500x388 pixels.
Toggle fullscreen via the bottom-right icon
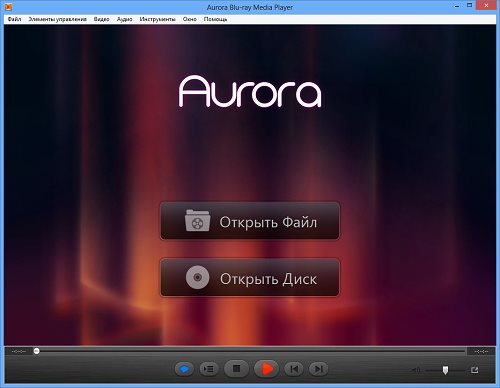[475, 370]
